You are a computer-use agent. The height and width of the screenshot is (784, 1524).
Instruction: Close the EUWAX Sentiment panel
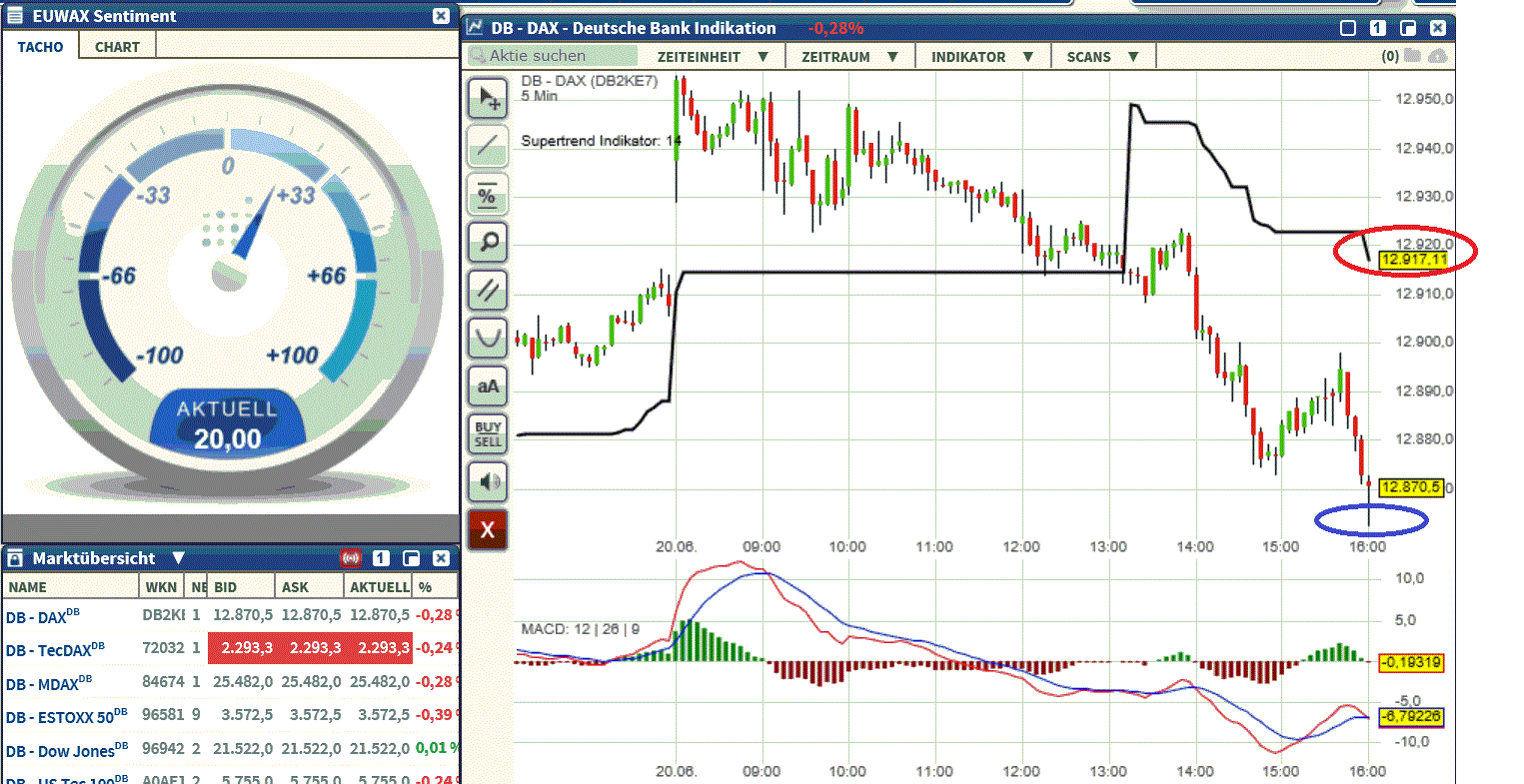pyautogui.click(x=441, y=16)
